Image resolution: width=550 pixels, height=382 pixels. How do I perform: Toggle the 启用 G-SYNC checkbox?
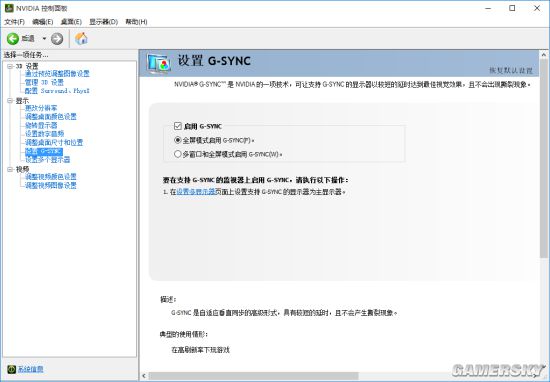point(178,126)
